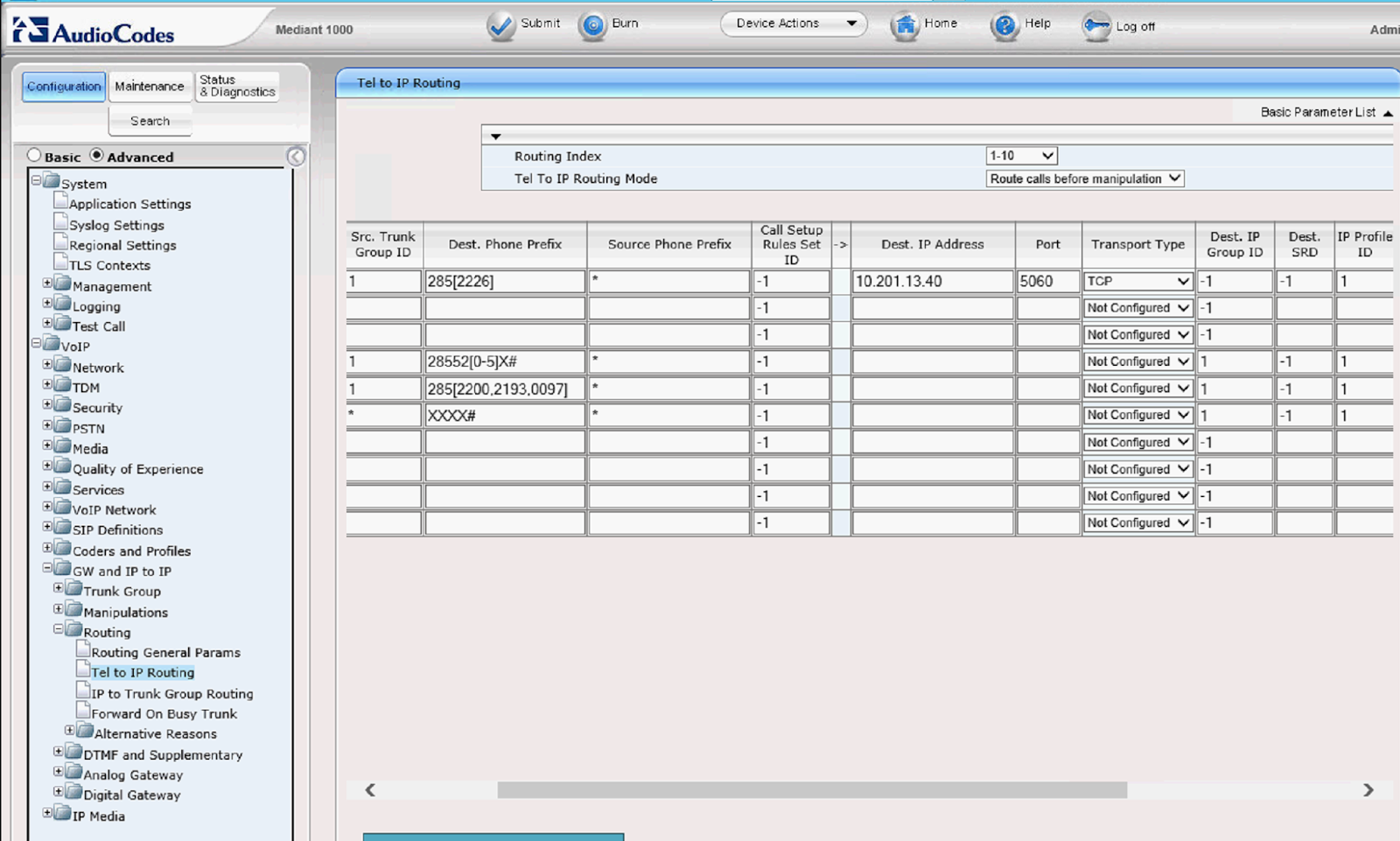Toggle the Basic Parameter List link
Image resolution: width=1400 pixels, height=841 pixels.
1318,112
